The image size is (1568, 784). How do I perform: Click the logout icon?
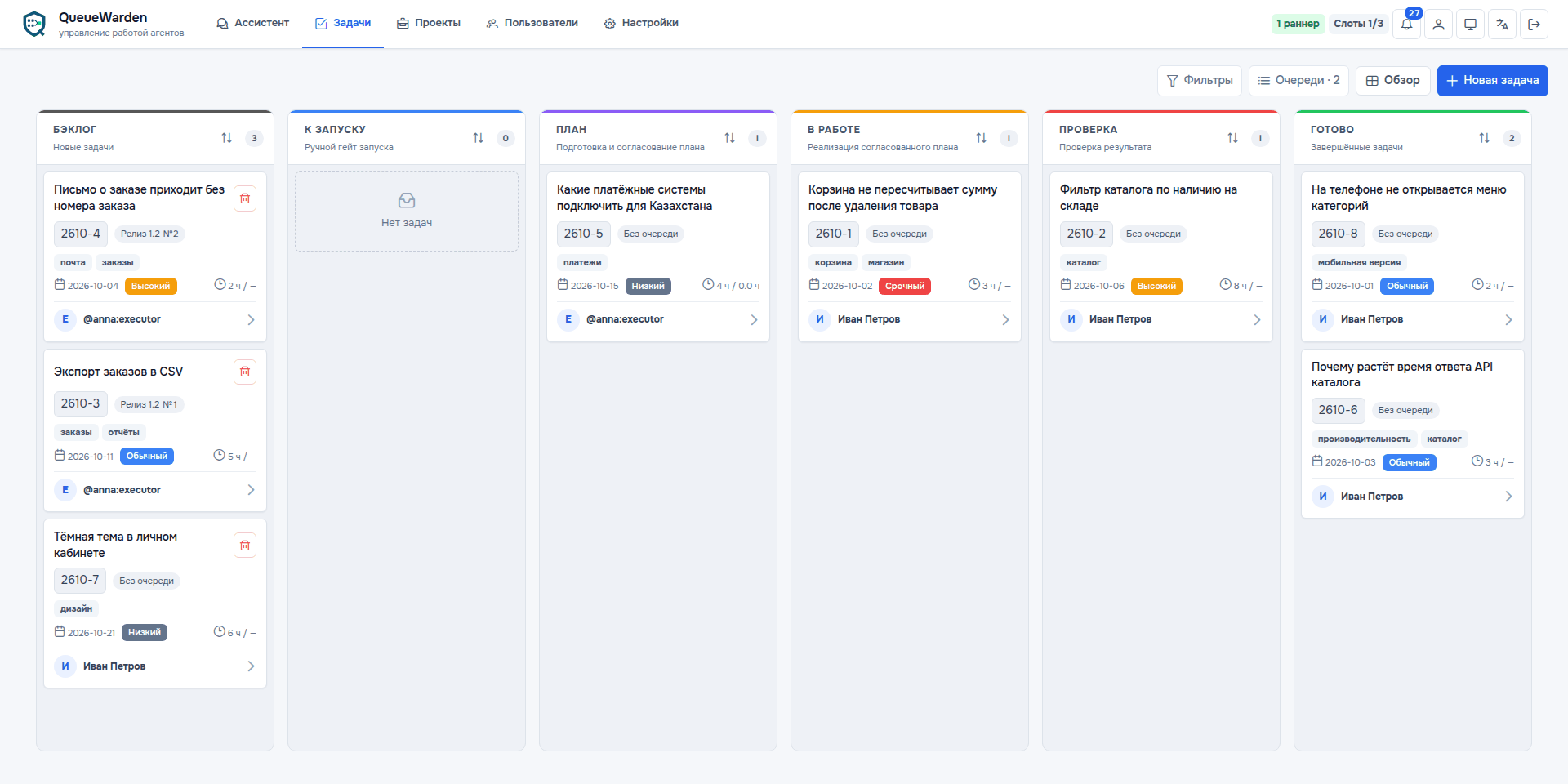click(x=1534, y=24)
